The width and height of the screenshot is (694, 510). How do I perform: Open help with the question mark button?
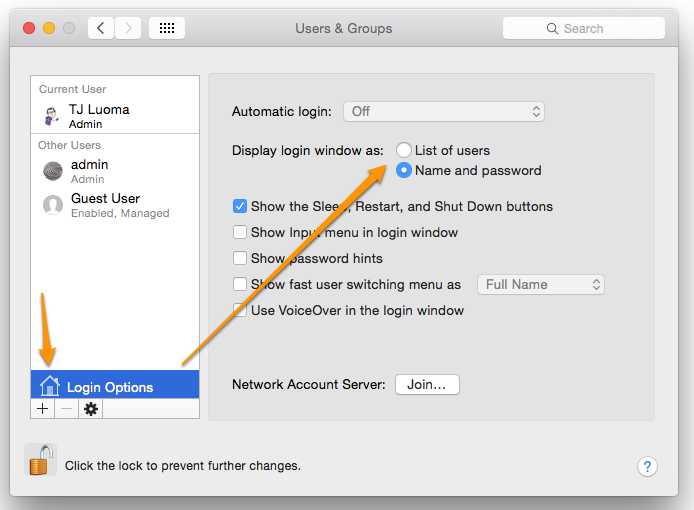point(647,467)
